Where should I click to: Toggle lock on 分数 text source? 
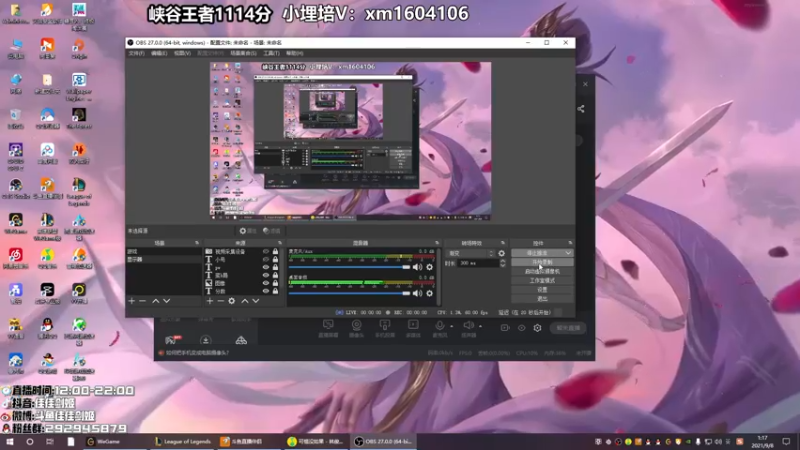(x=276, y=291)
